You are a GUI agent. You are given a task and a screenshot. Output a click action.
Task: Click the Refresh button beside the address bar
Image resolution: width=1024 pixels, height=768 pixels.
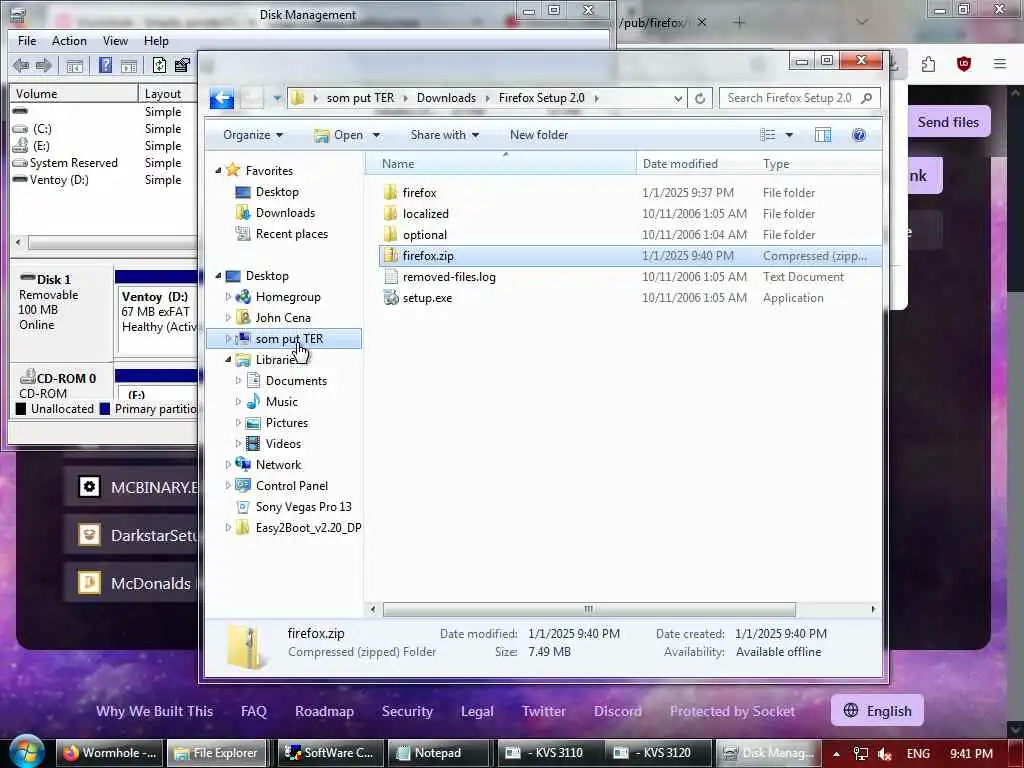click(x=699, y=98)
